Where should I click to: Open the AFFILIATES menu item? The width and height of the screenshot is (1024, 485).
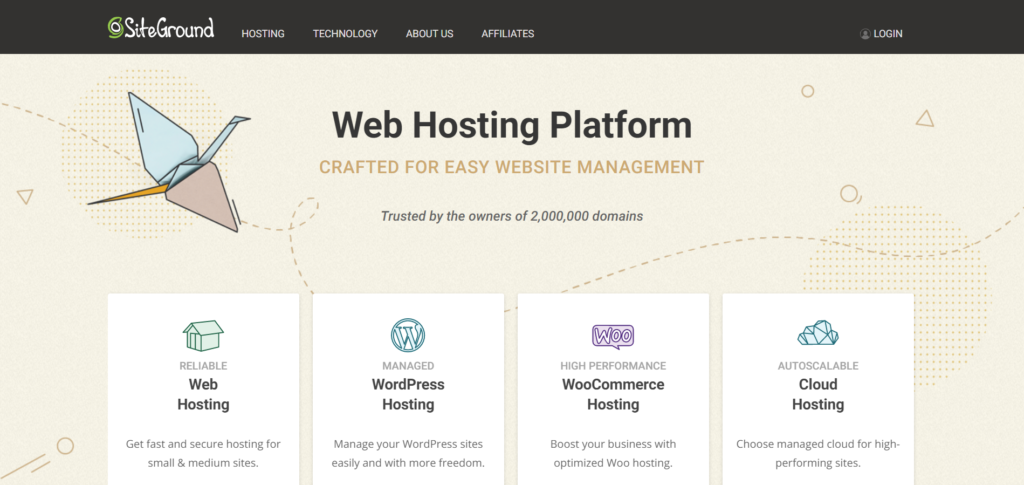pyautogui.click(x=508, y=34)
